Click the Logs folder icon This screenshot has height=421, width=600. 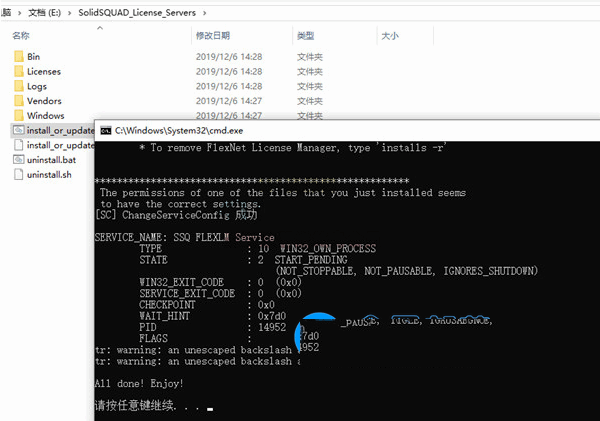click(19, 86)
